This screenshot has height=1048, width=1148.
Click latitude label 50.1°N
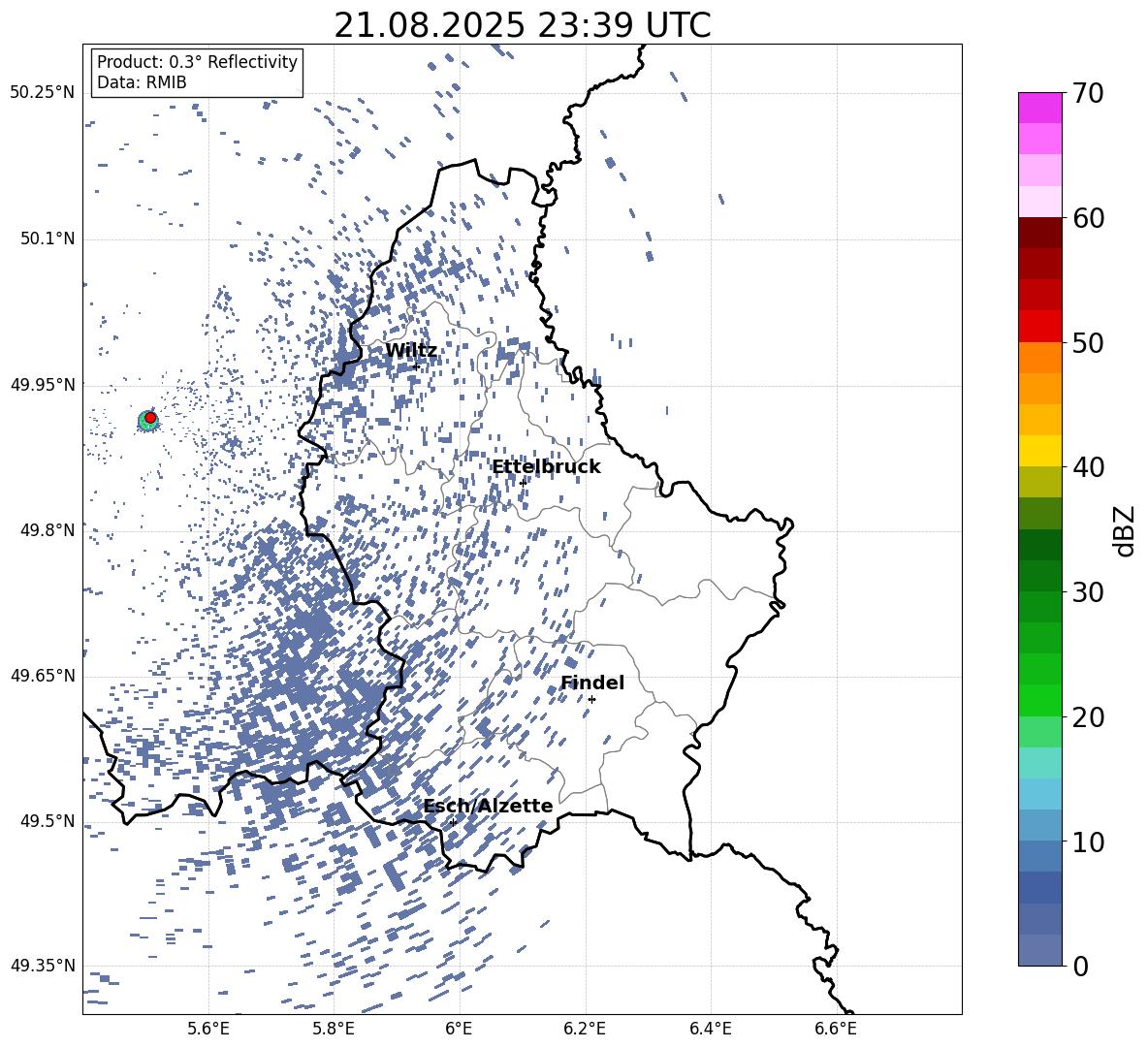coord(48,239)
